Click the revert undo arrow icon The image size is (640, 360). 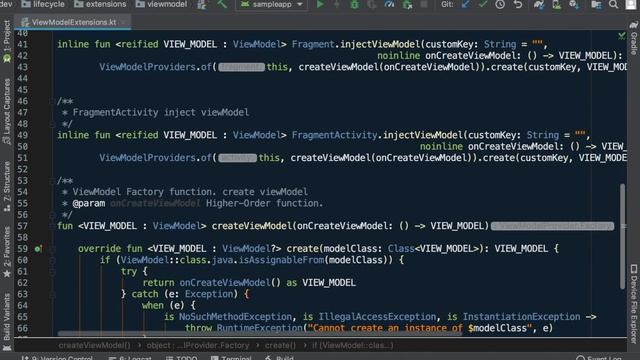click(x=518, y=4)
